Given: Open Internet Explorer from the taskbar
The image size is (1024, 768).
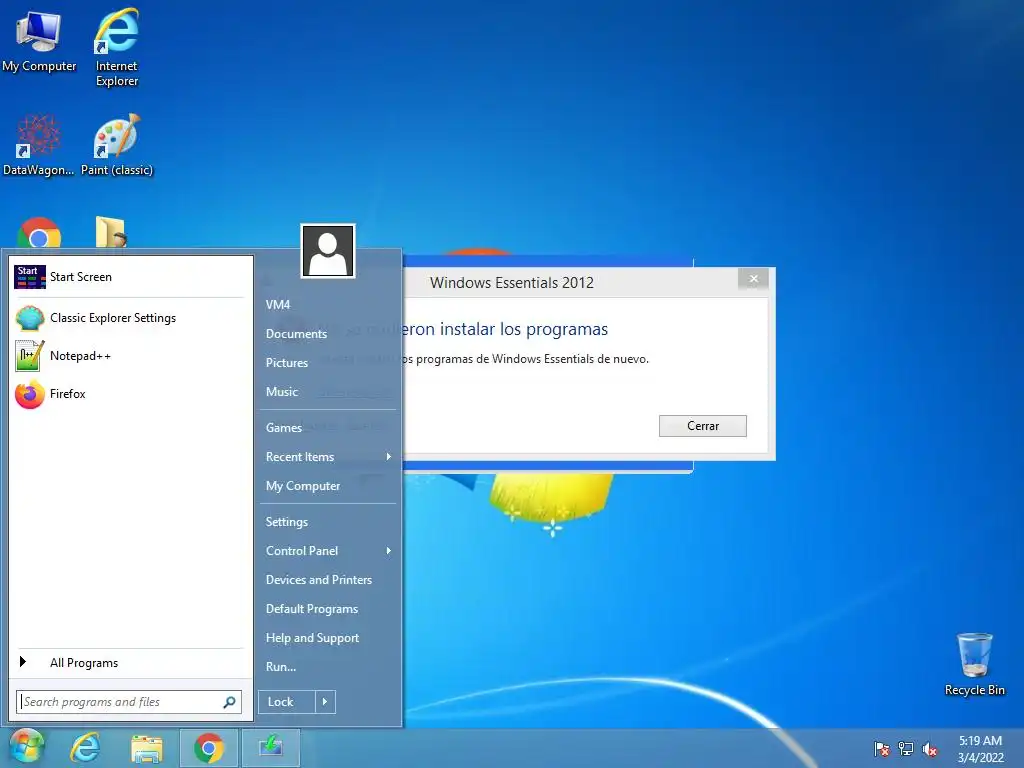Looking at the screenshot, I should pyautogui.click(x=86, y=748).
